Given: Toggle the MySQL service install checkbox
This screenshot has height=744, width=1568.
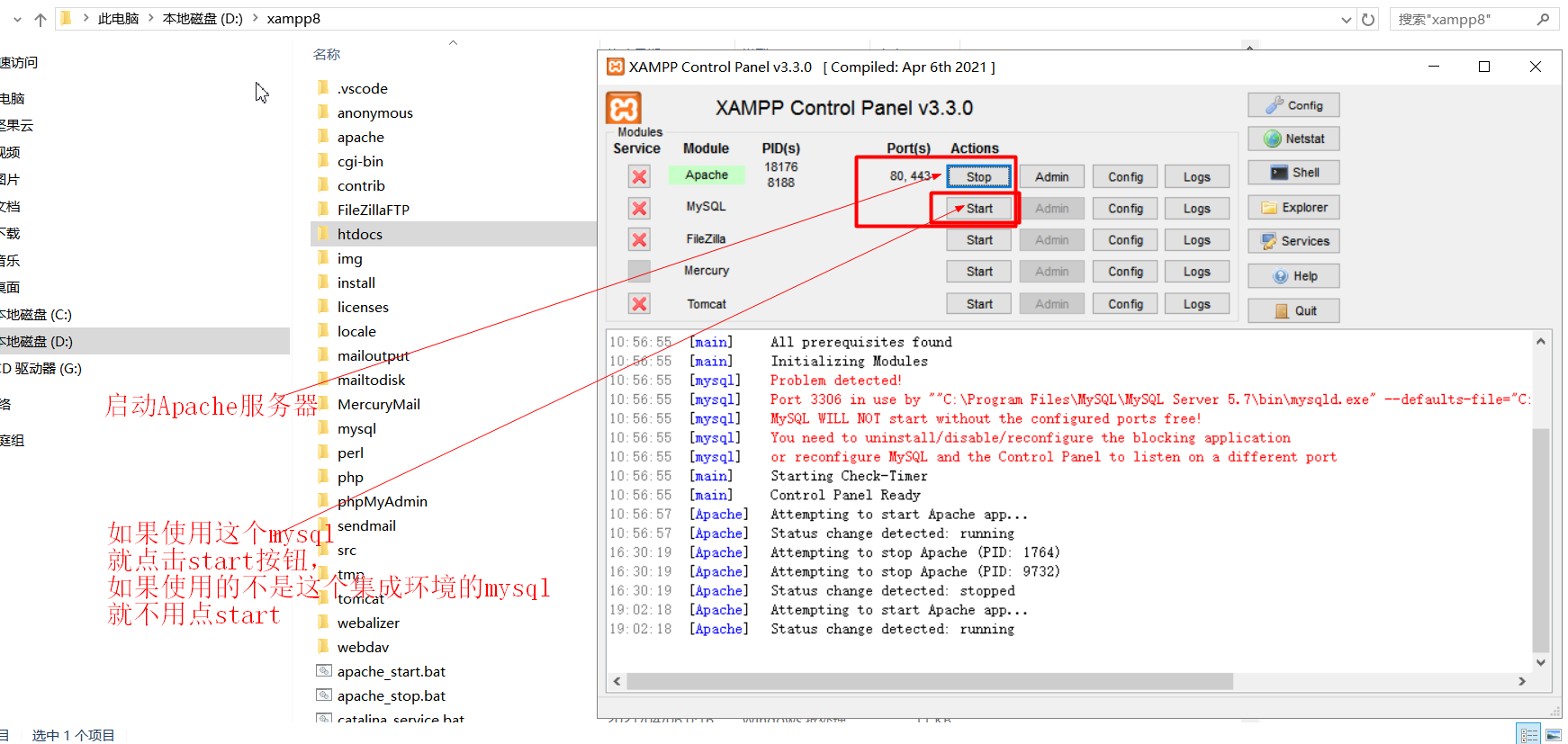Looking at the screenshot, I should (x=639, y=209).
